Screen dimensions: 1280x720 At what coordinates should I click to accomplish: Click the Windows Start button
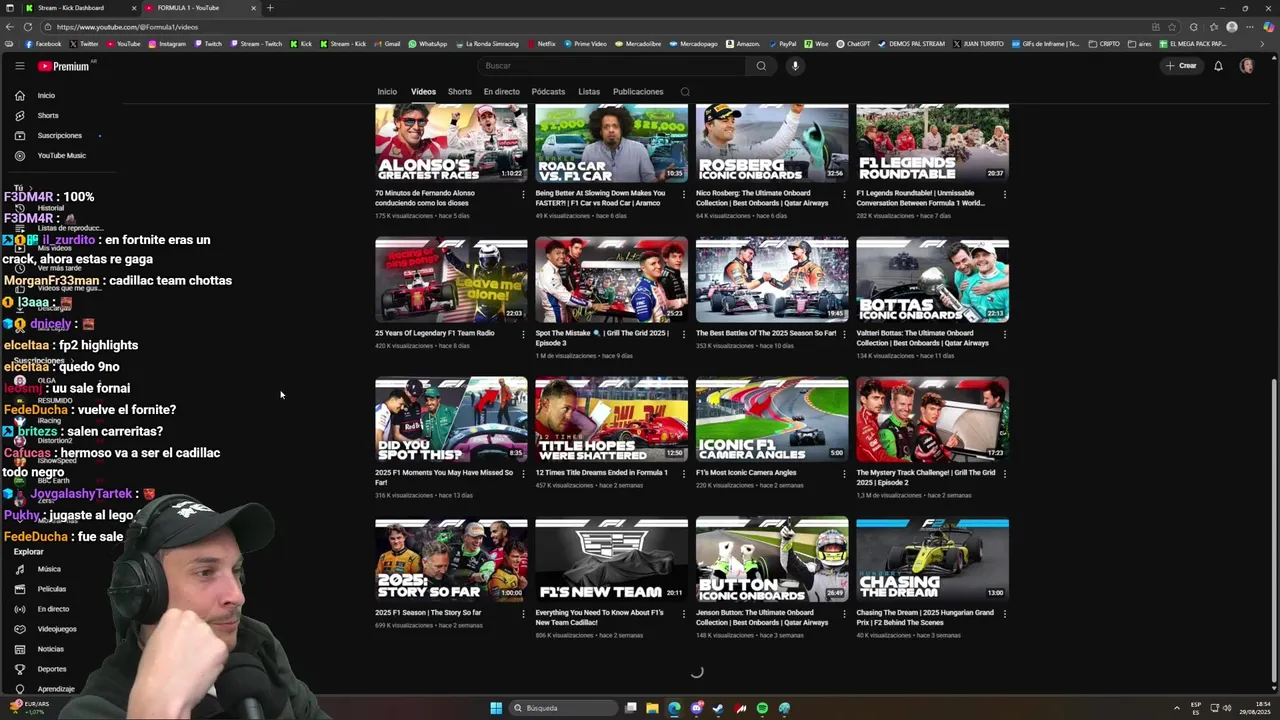point(496,708)
